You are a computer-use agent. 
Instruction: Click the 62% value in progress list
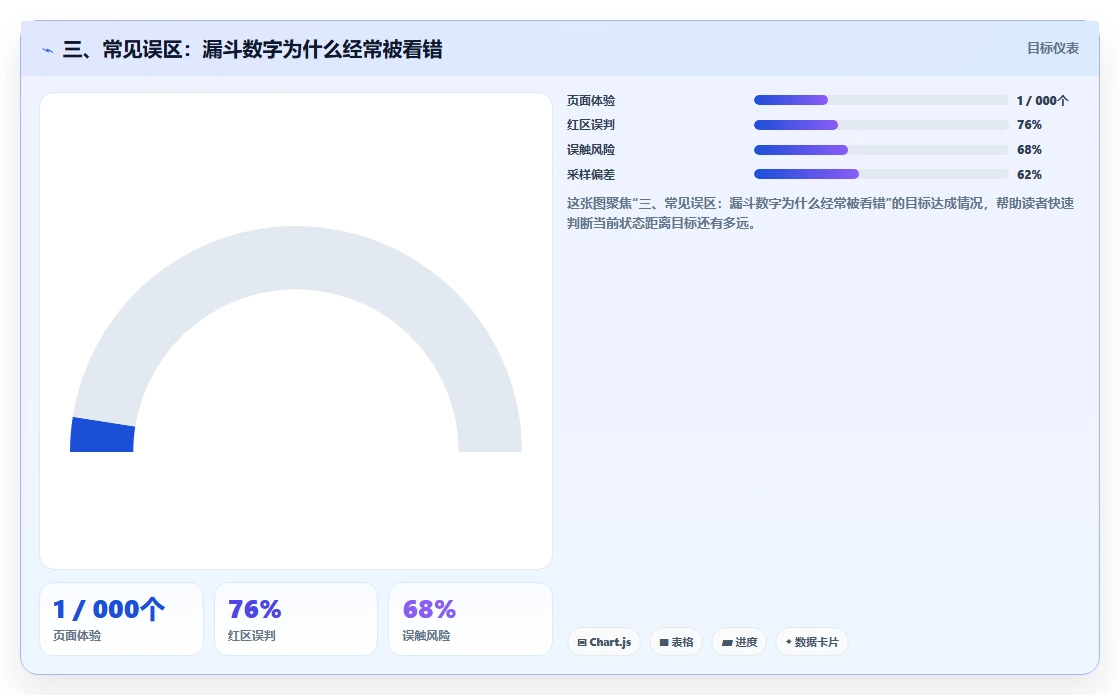[1029, 175]
